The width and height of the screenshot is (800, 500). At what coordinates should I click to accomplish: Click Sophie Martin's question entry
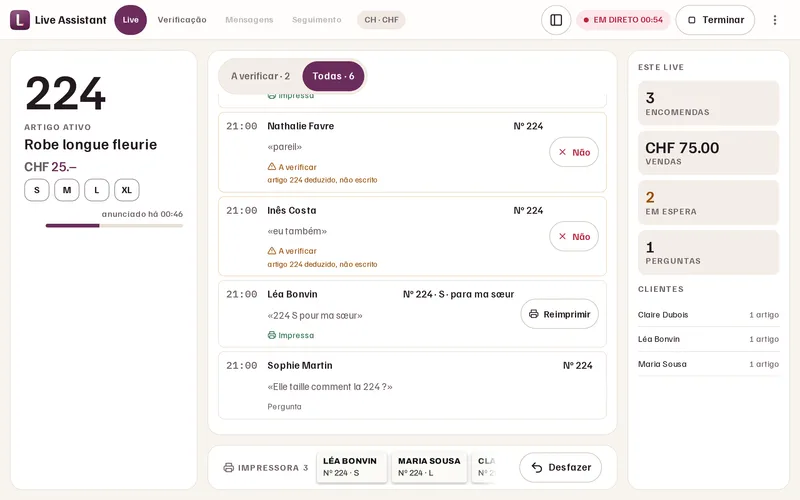coord(412,386)
